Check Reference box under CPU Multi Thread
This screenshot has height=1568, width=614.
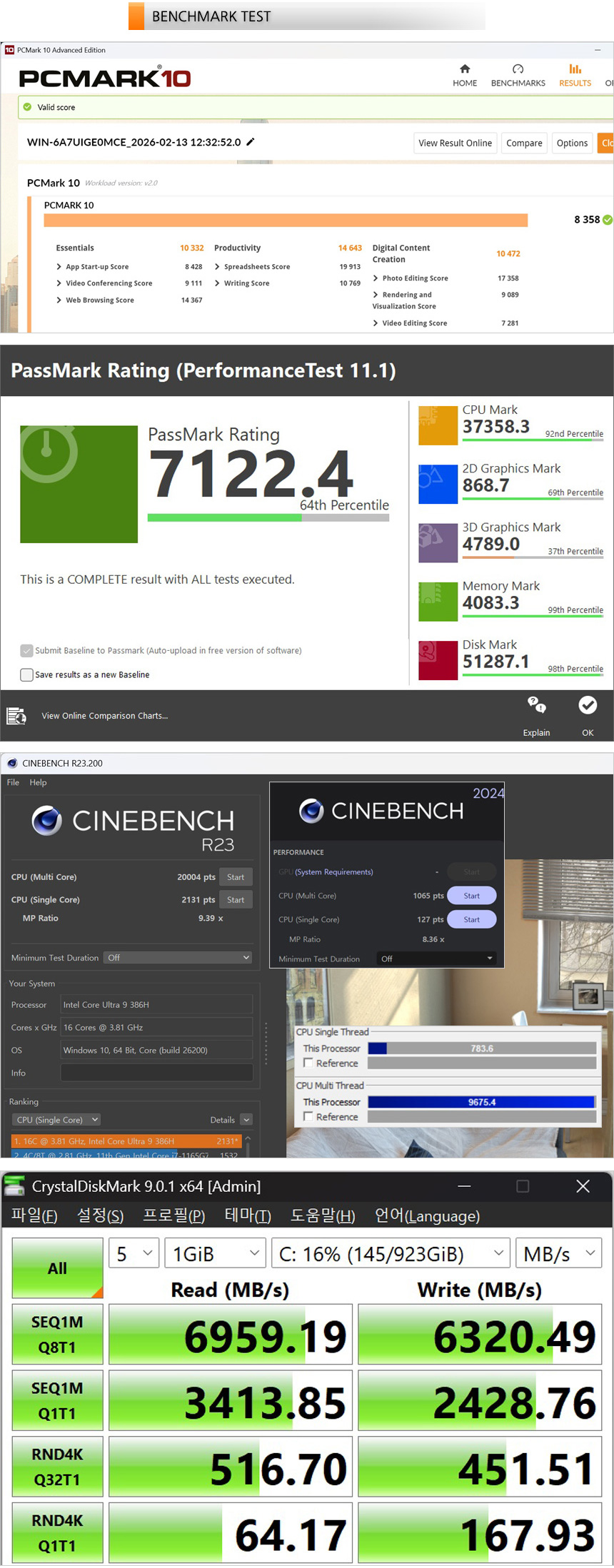[x=308, y=1116]
